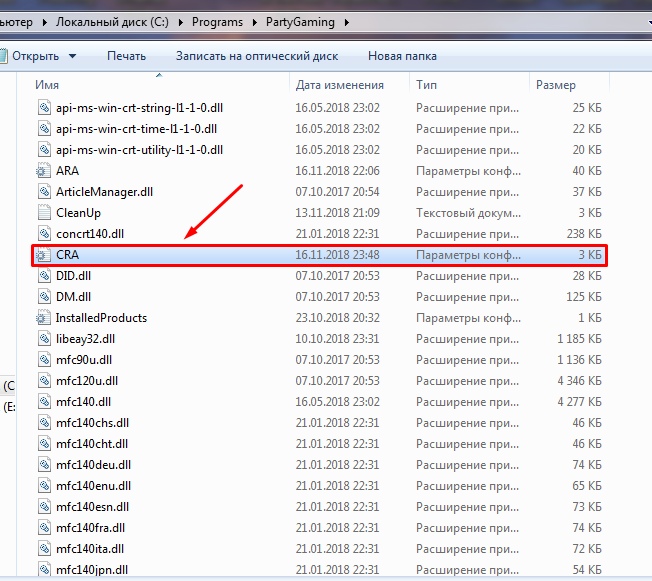Click the mfc90u.dll file icon
The width and height of the screenshot is (652, 581).
pos(44,359)
